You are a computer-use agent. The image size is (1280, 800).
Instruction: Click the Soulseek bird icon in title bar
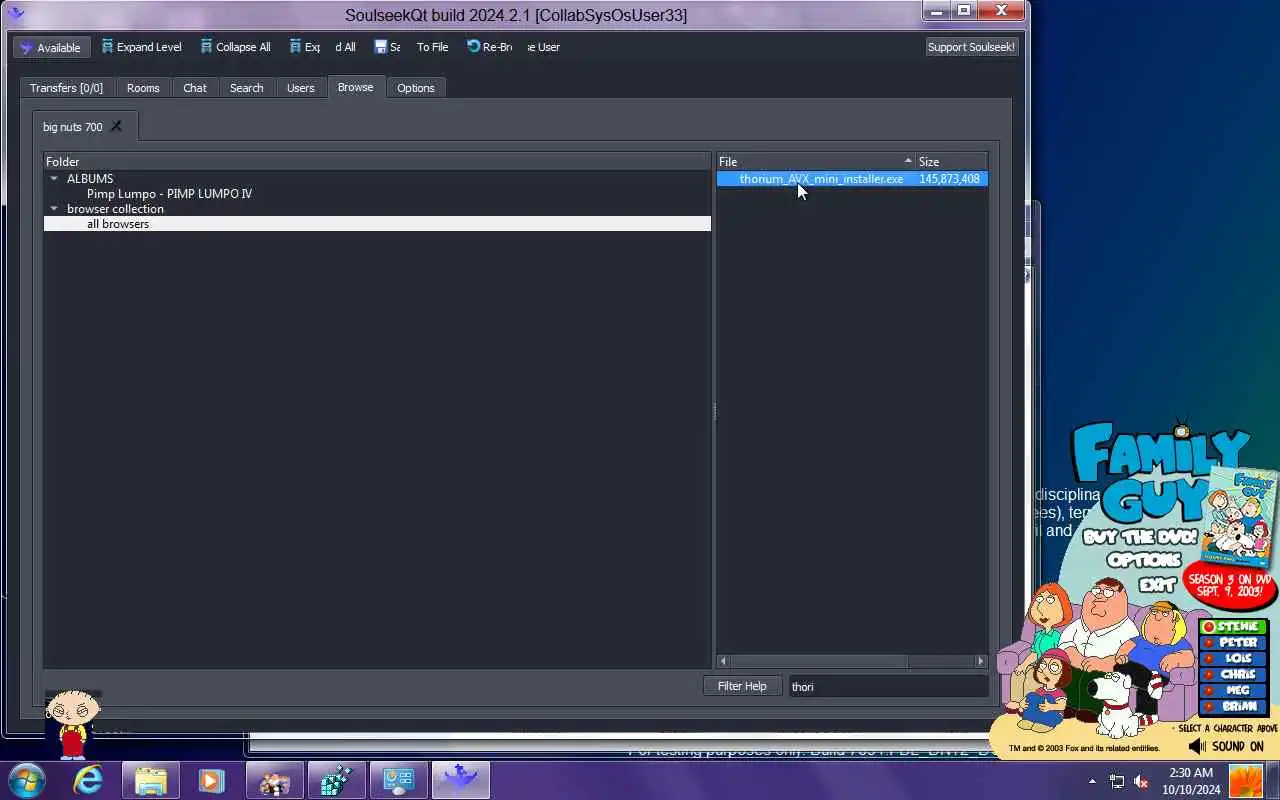click(15, 13)
